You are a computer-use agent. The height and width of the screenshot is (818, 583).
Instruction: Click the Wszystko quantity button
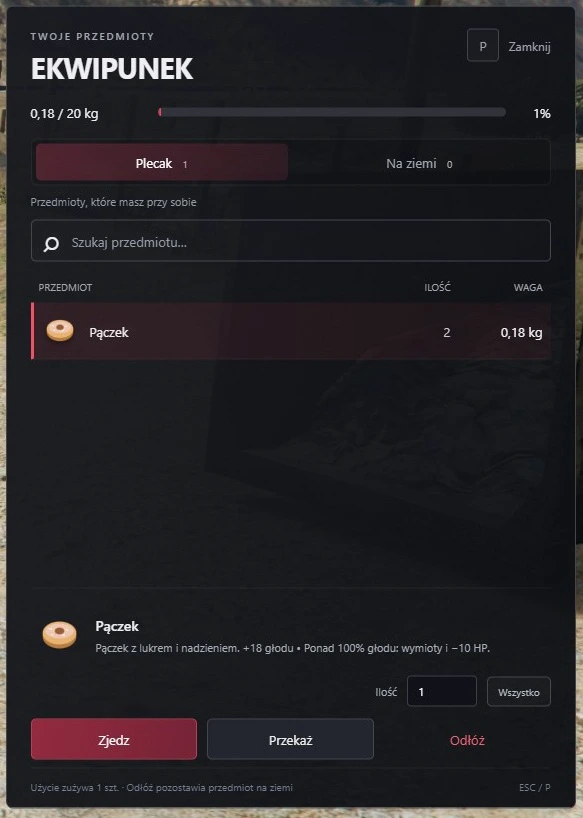pos(518,692)
